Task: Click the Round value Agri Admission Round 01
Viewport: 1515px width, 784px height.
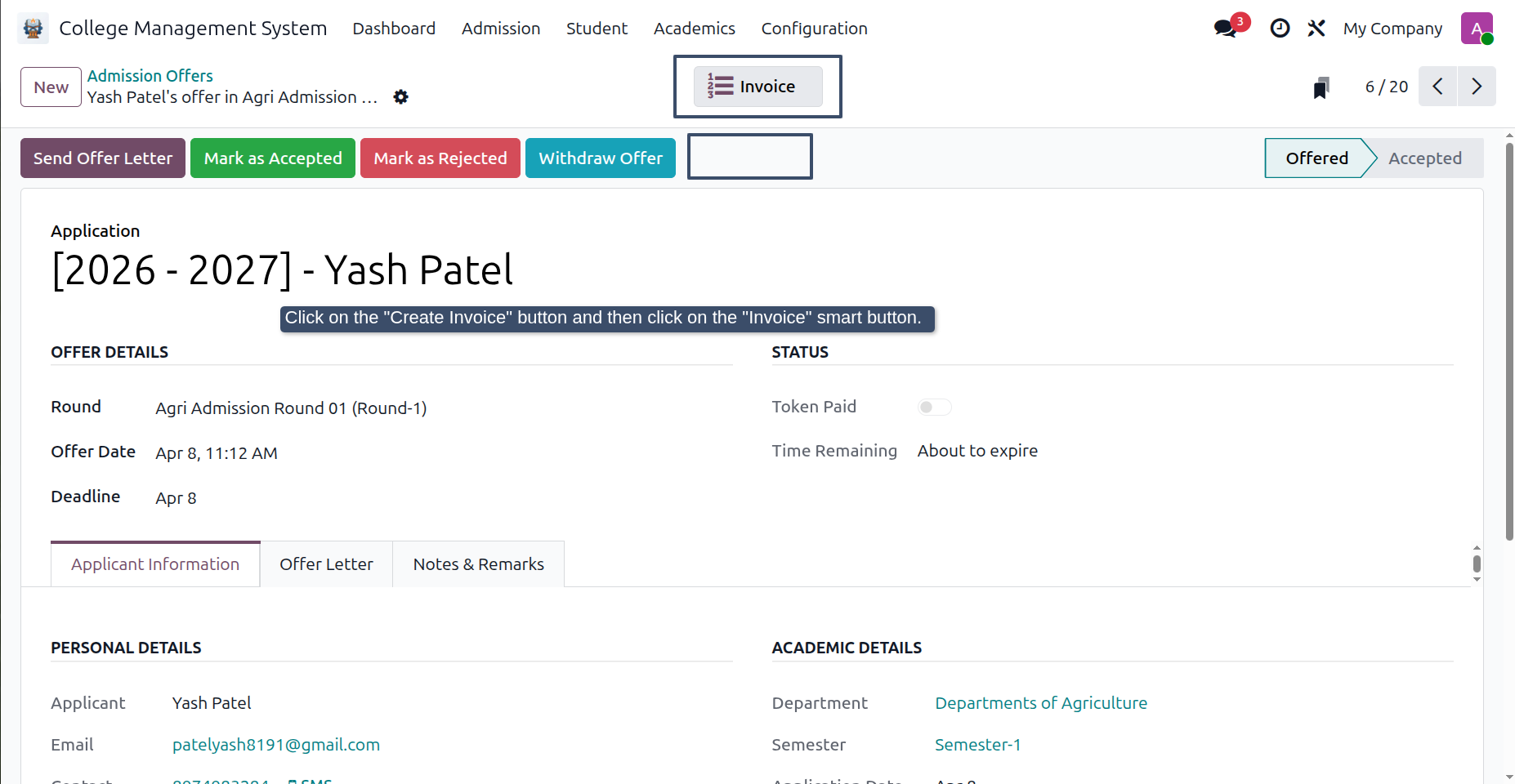Action: (292, 408)
